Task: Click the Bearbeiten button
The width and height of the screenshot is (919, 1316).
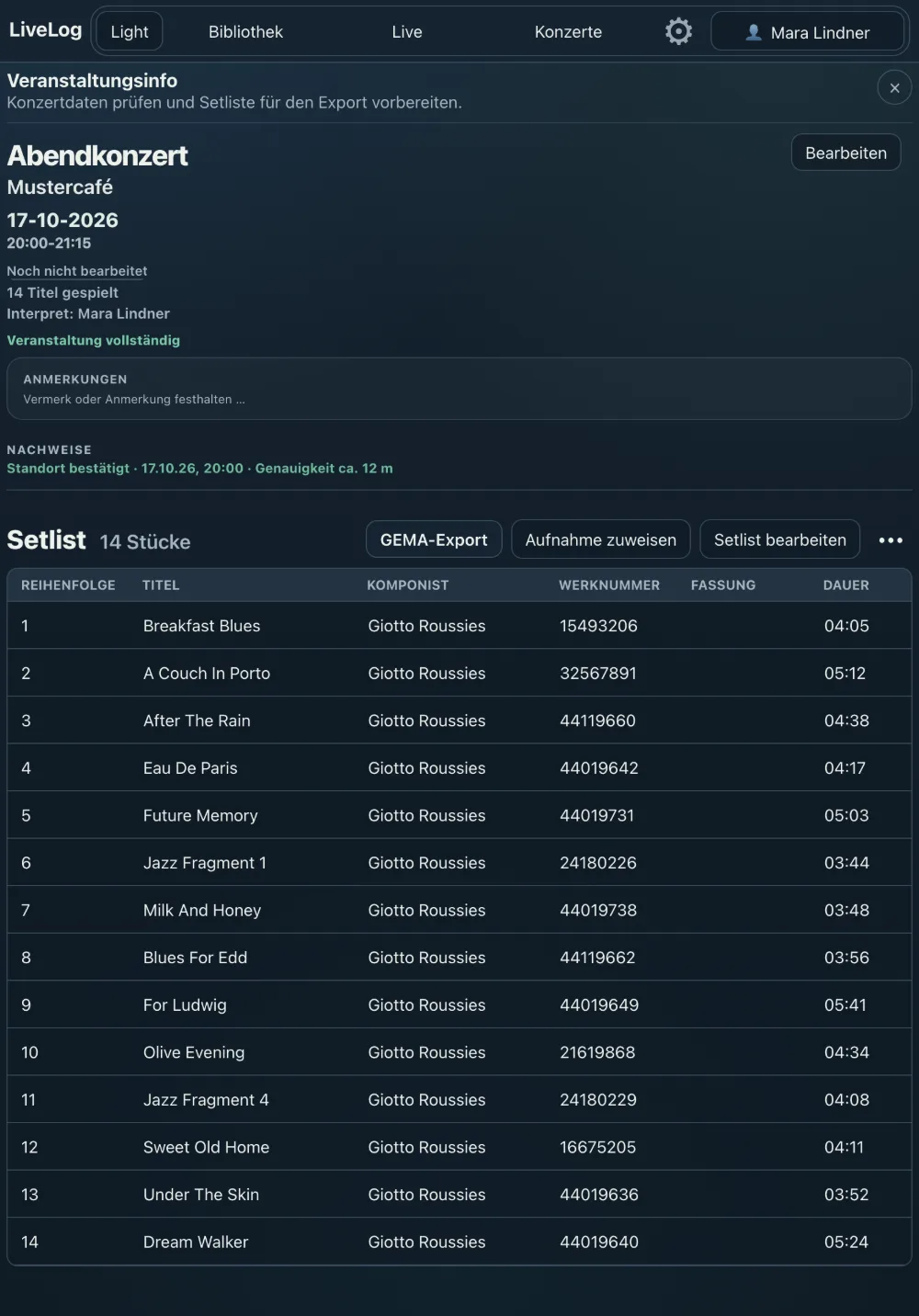Action: coord(846,153)
